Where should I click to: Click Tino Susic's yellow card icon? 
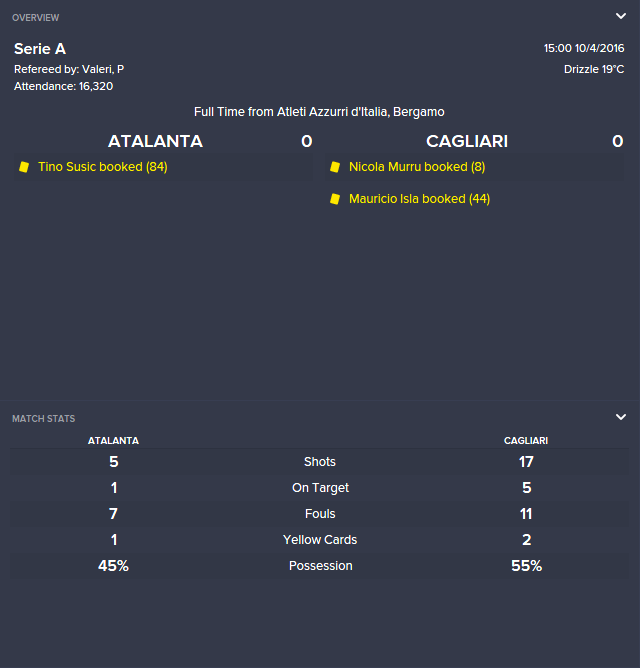tap(24, 167)
